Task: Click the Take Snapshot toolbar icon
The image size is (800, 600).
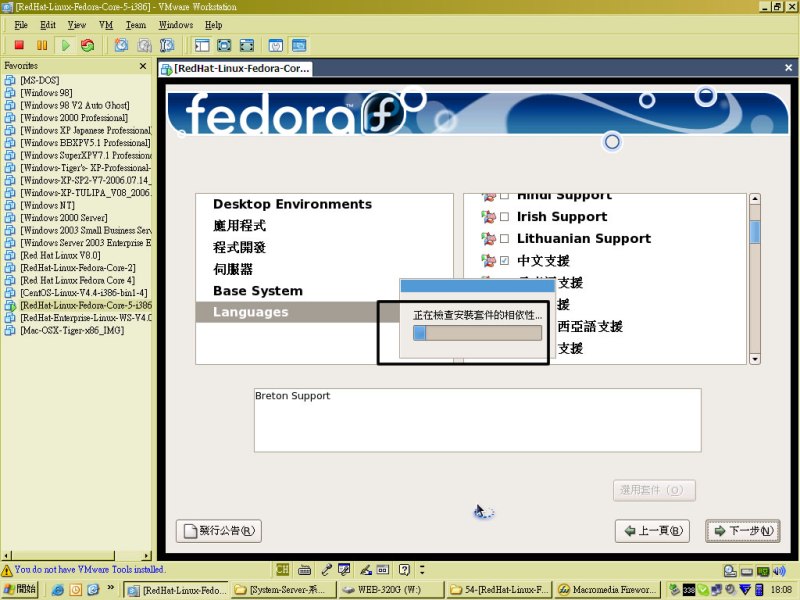Action: click(x=121, y=45)
